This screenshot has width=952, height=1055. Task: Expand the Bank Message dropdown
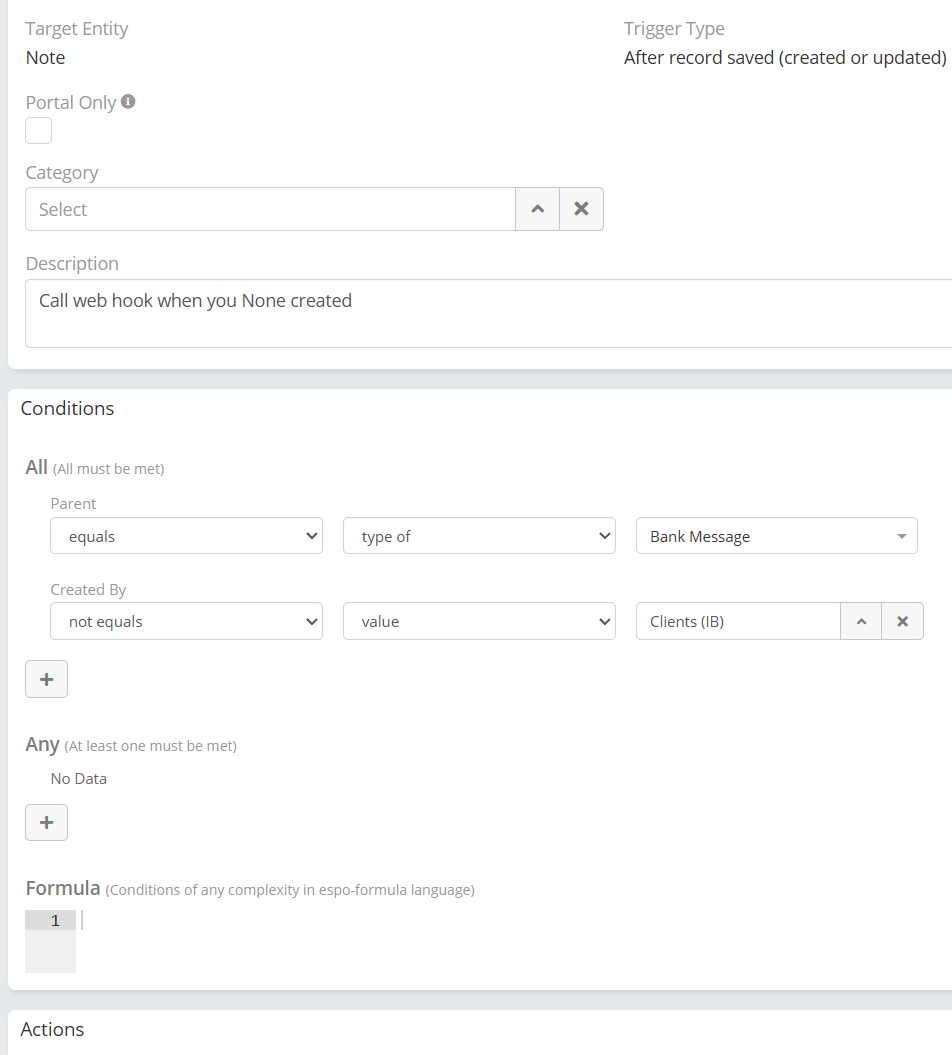pyautogui.click(x=776, y=536)
